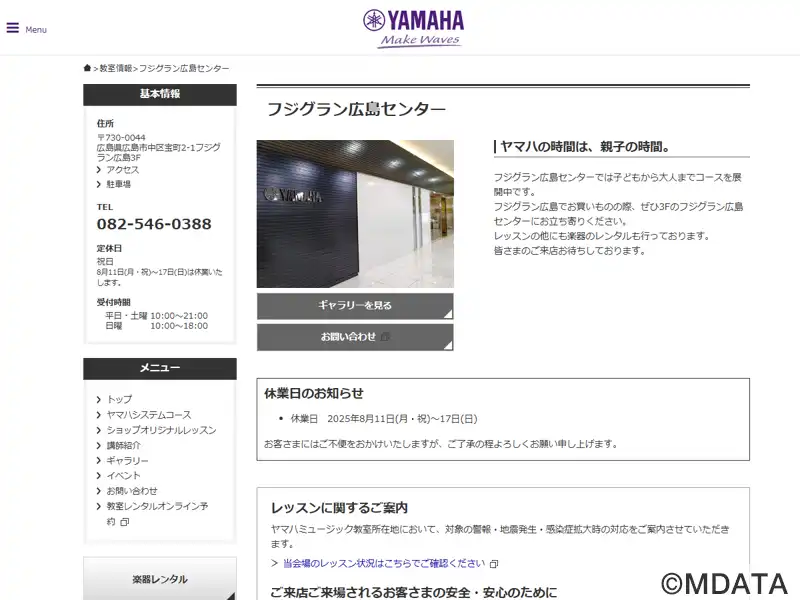Go to home via breadcrumb house icon
Viewport: 800px width, 600px height.
point(87,68)
